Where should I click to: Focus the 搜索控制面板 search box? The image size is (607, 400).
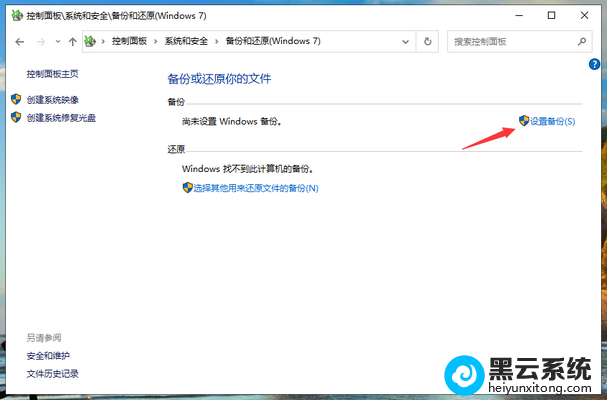tap(508, 42)
